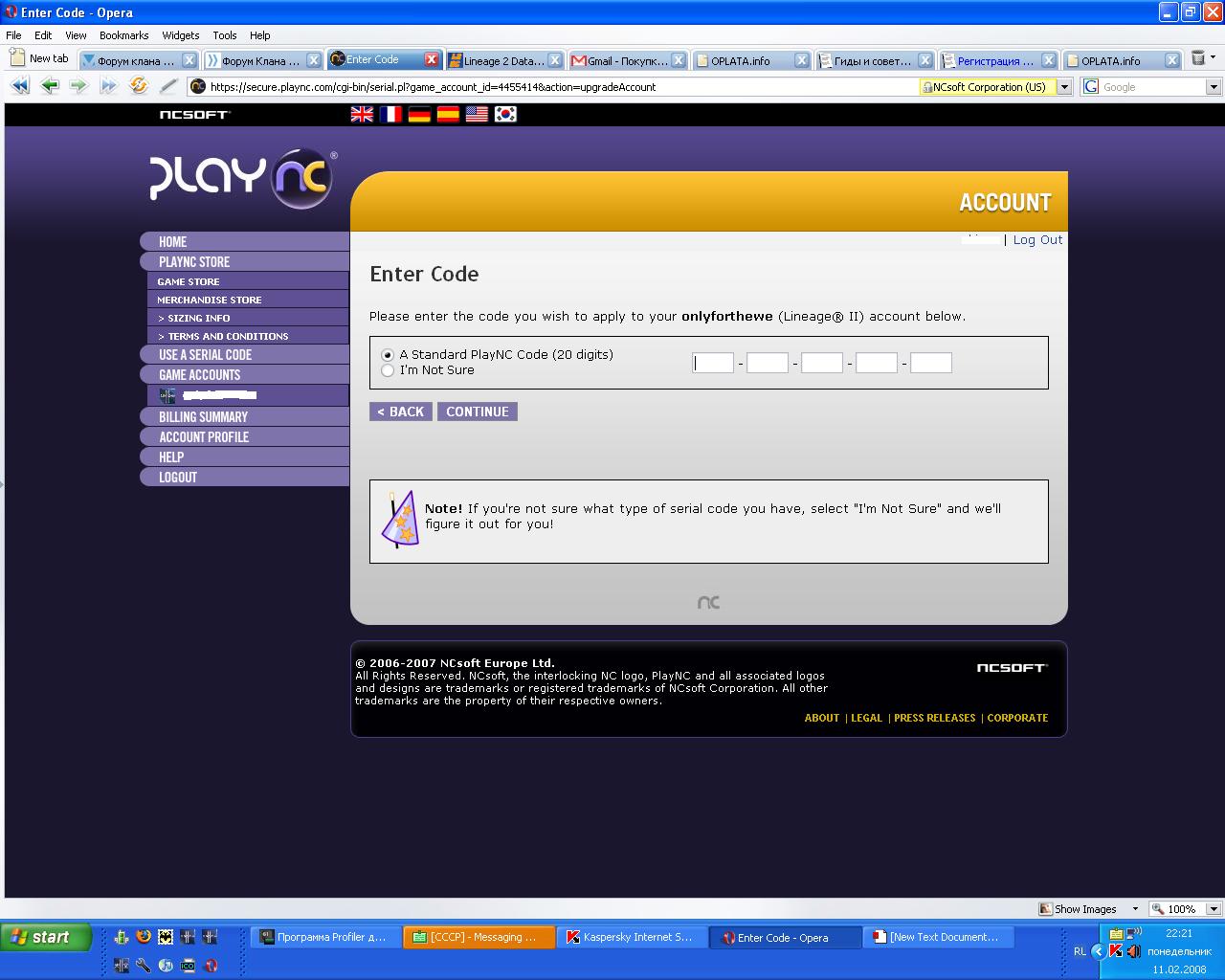Go back with the green Back arrow
The width and height of the screenshot is (1225, 980).
(x=50, y=86)
